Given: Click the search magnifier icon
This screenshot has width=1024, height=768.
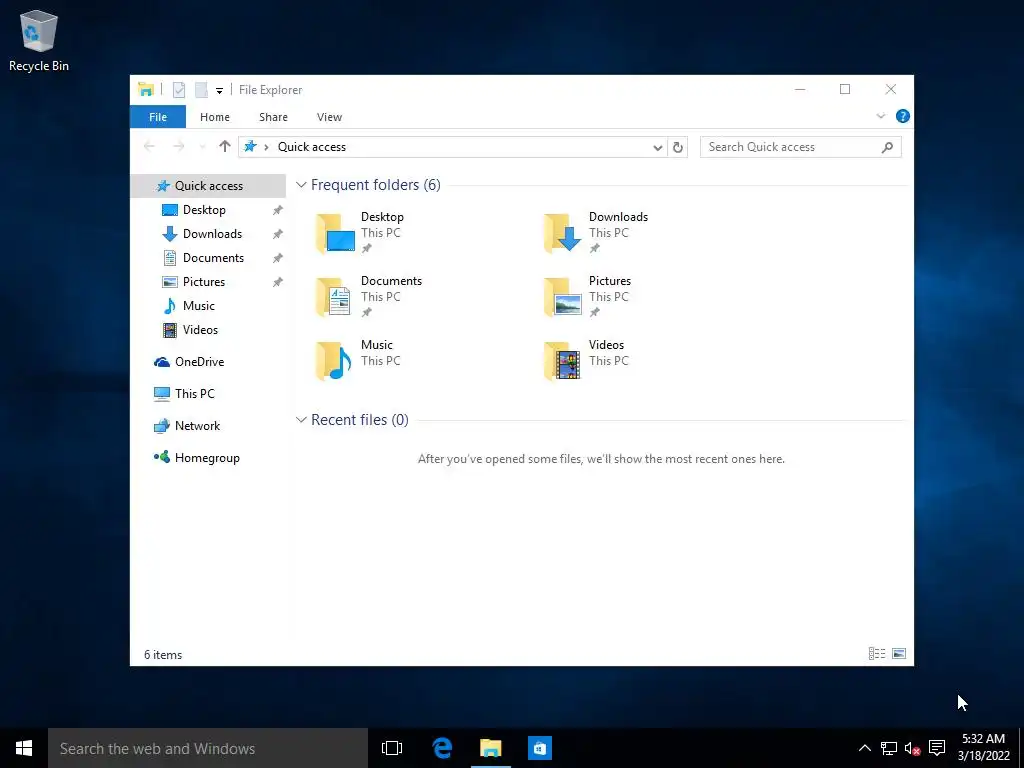Looking at the screenshot, I should point(887,147).
